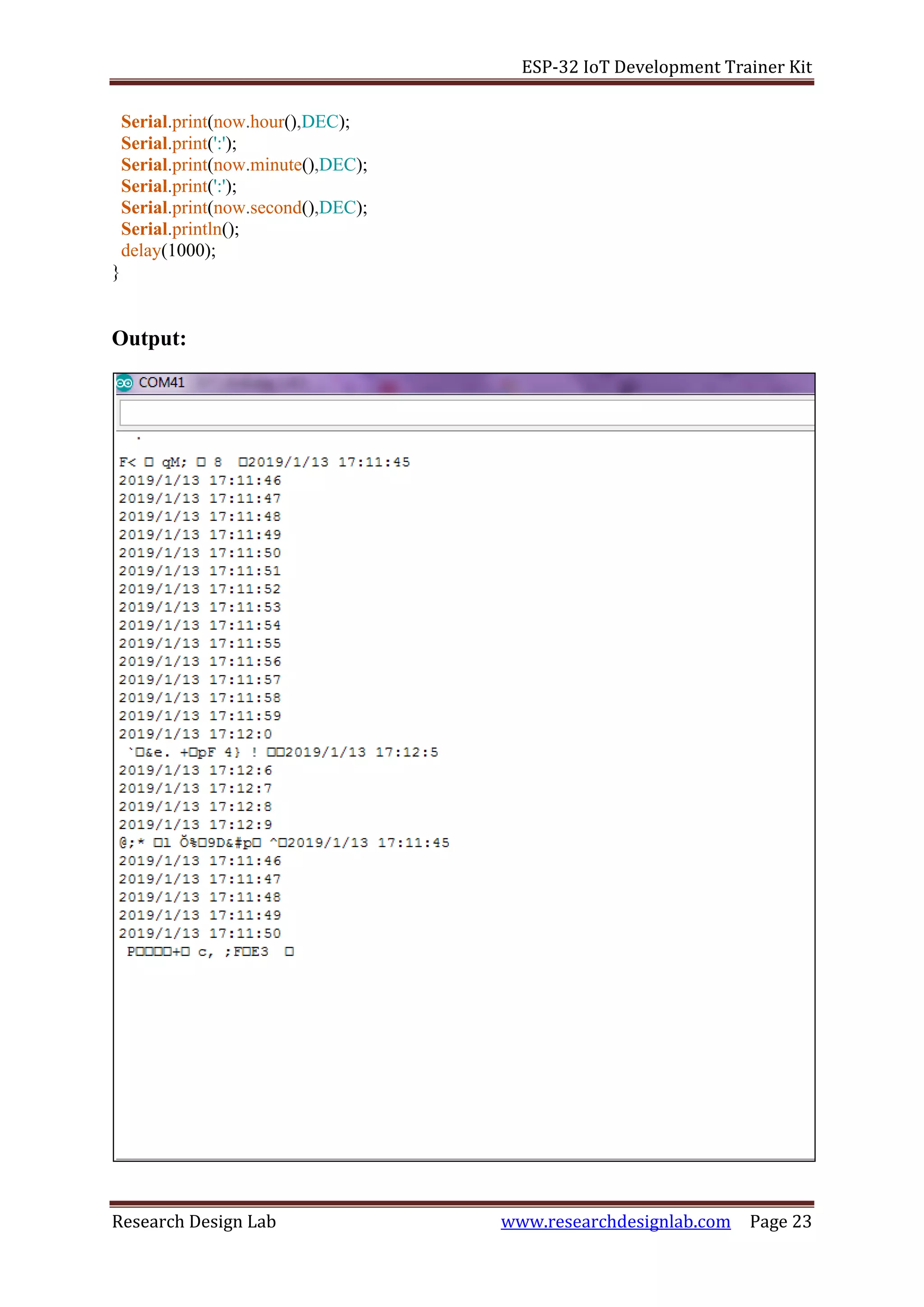Click the serial monitor input field
Screen dimensions: 924x1307
point(467,412)
